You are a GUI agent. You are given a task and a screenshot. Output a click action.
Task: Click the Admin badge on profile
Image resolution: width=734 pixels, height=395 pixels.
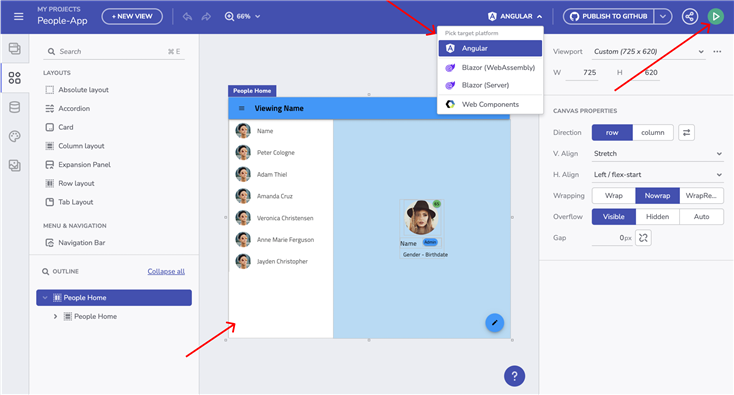430,242
